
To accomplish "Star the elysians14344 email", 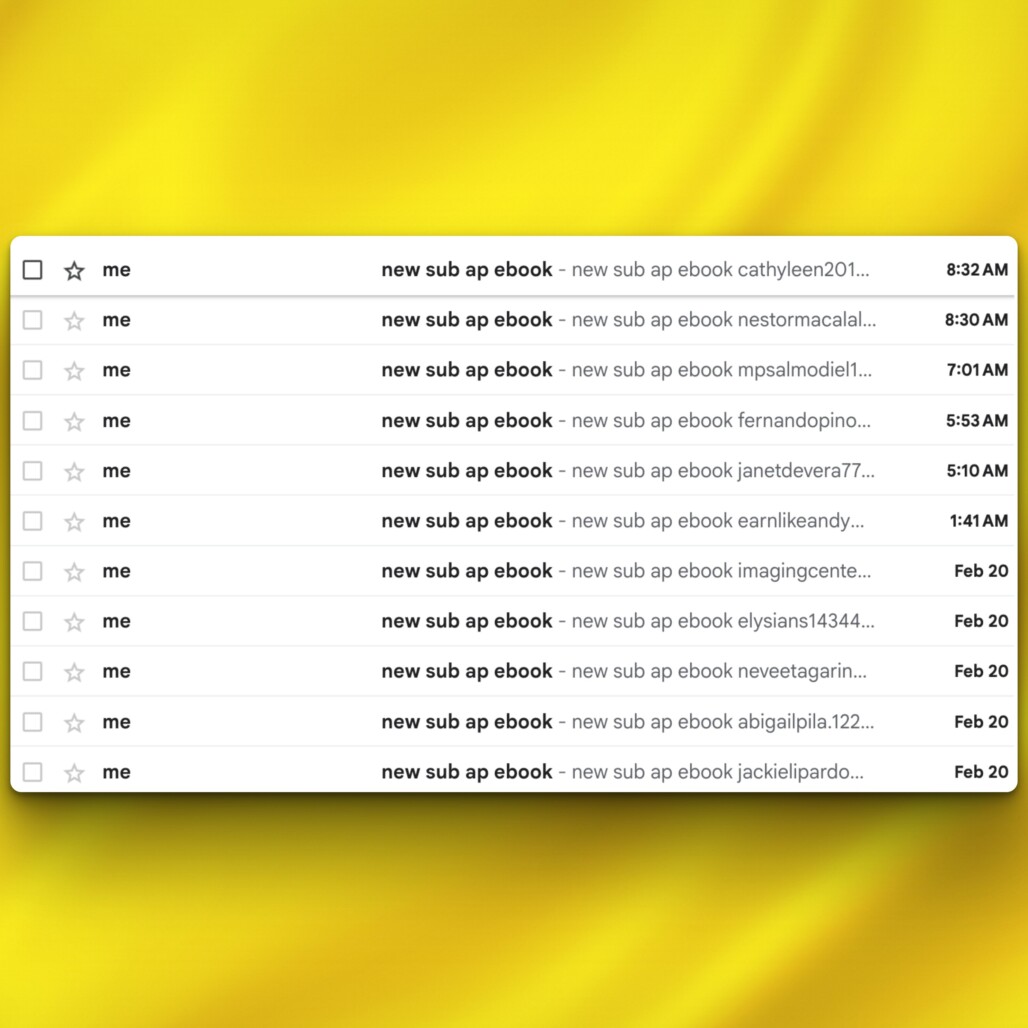I will click(74, 622).
